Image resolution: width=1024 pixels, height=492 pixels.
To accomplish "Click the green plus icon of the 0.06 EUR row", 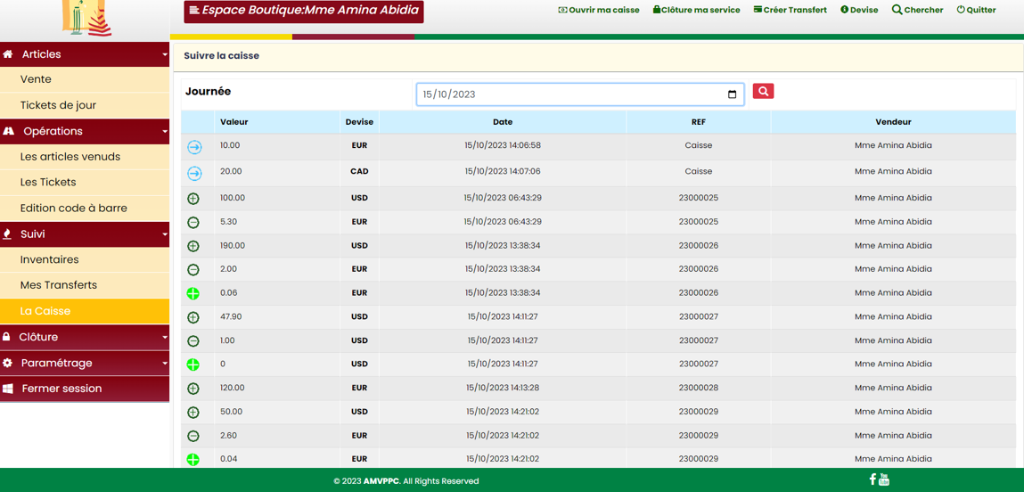I will click(193, 294).
